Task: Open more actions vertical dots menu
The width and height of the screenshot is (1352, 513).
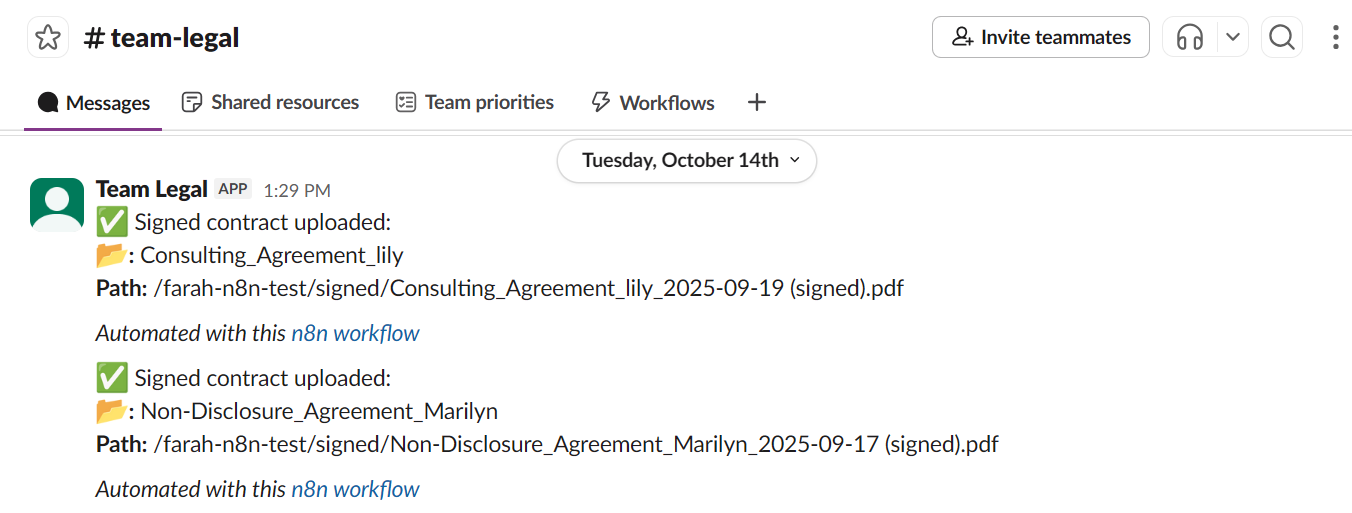Action: click(x=1335, y=38)
